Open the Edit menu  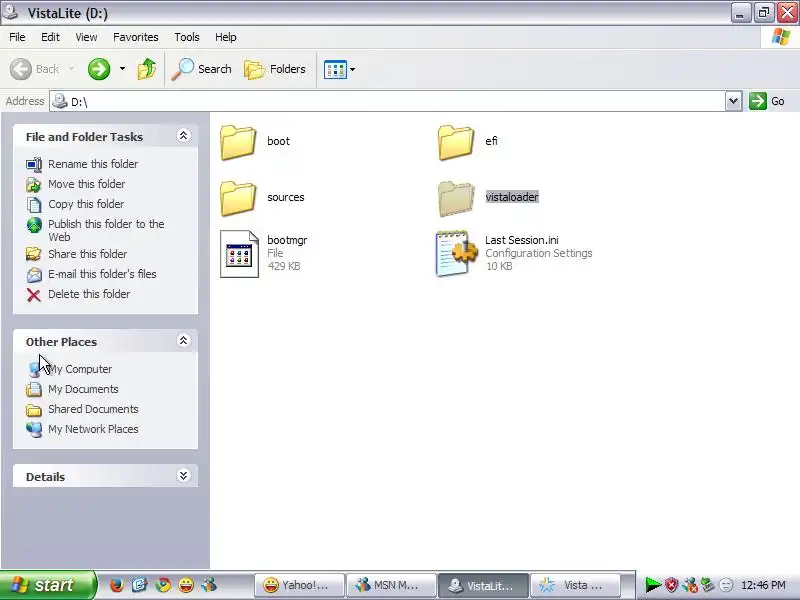50,37
